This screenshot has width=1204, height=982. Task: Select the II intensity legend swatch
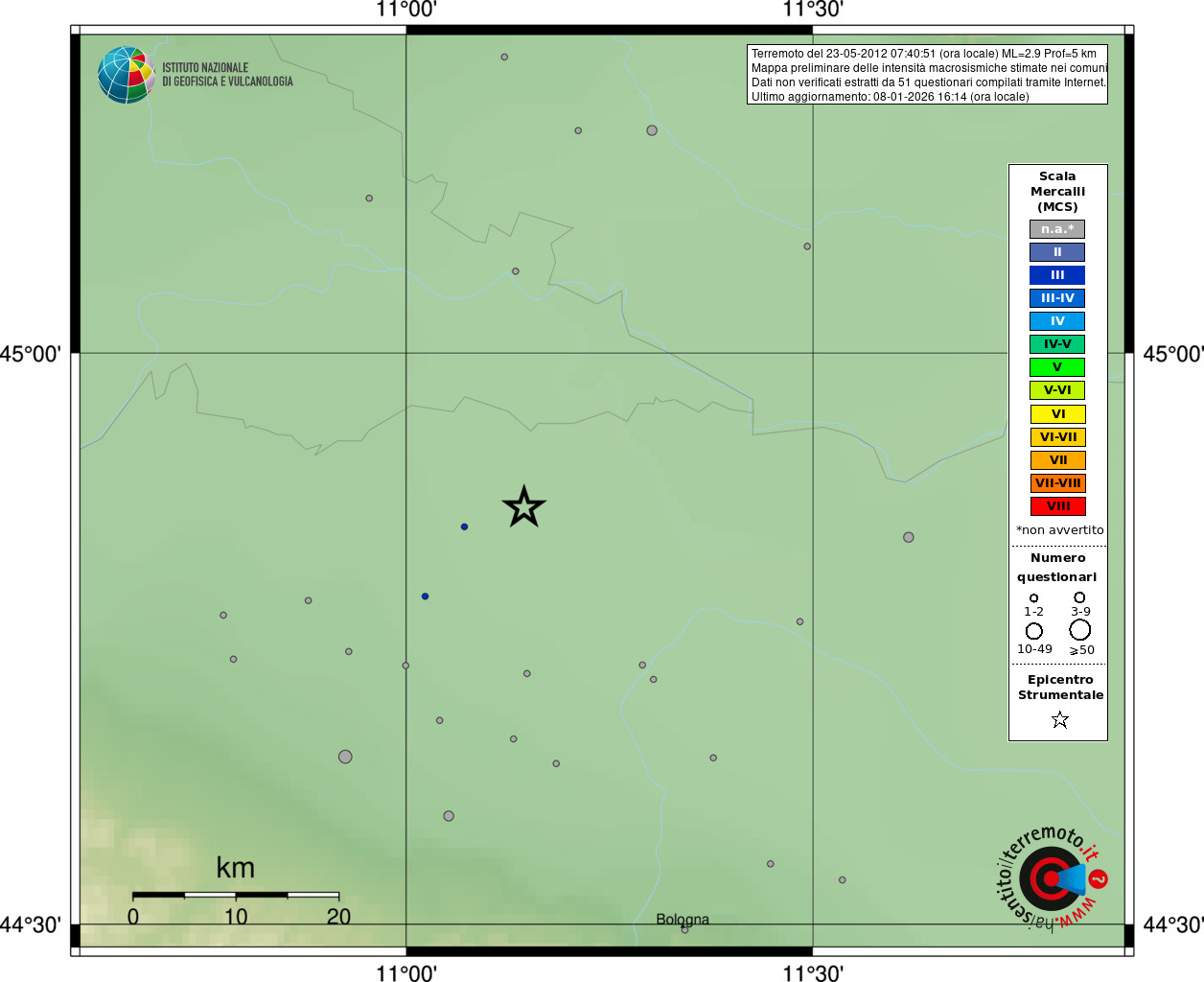[x=1057, y=252]
